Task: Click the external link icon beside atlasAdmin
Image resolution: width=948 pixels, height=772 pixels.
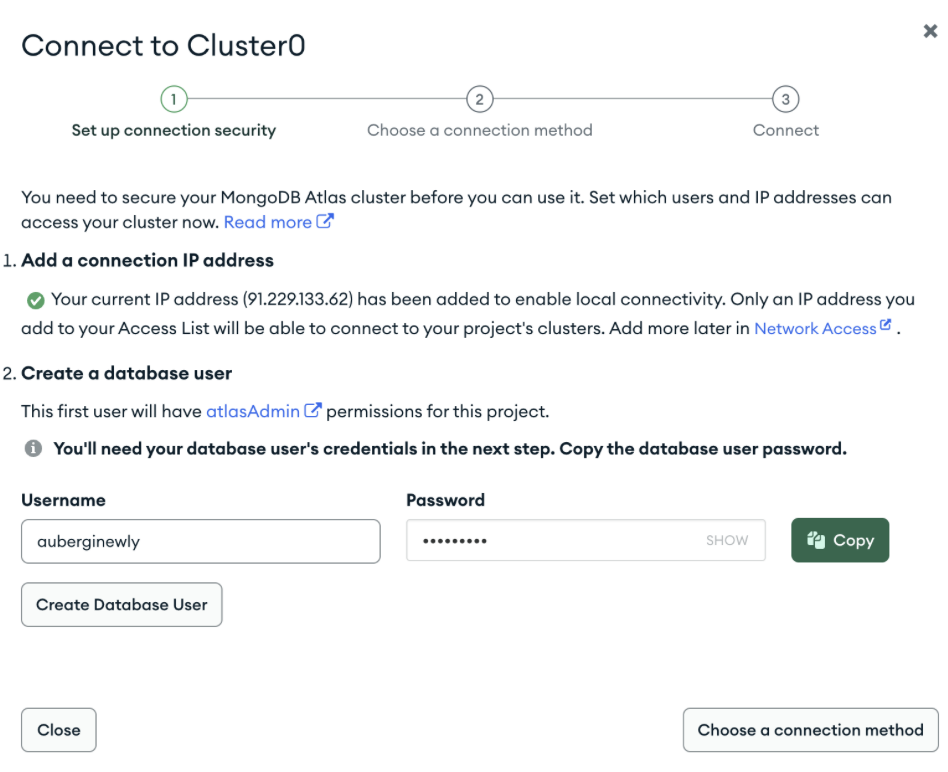Action: [313, 410]
